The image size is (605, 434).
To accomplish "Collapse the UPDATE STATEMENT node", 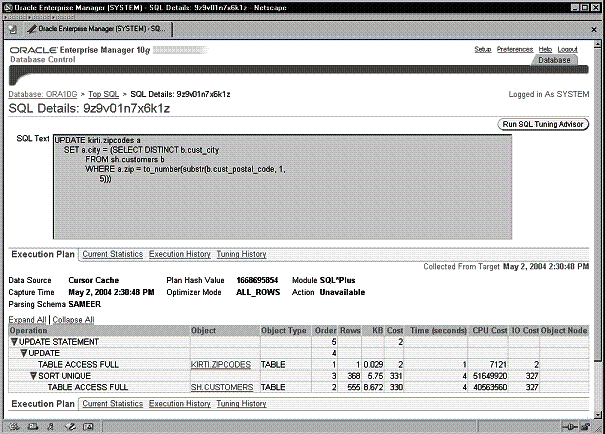I will click(x=14, y=342).
